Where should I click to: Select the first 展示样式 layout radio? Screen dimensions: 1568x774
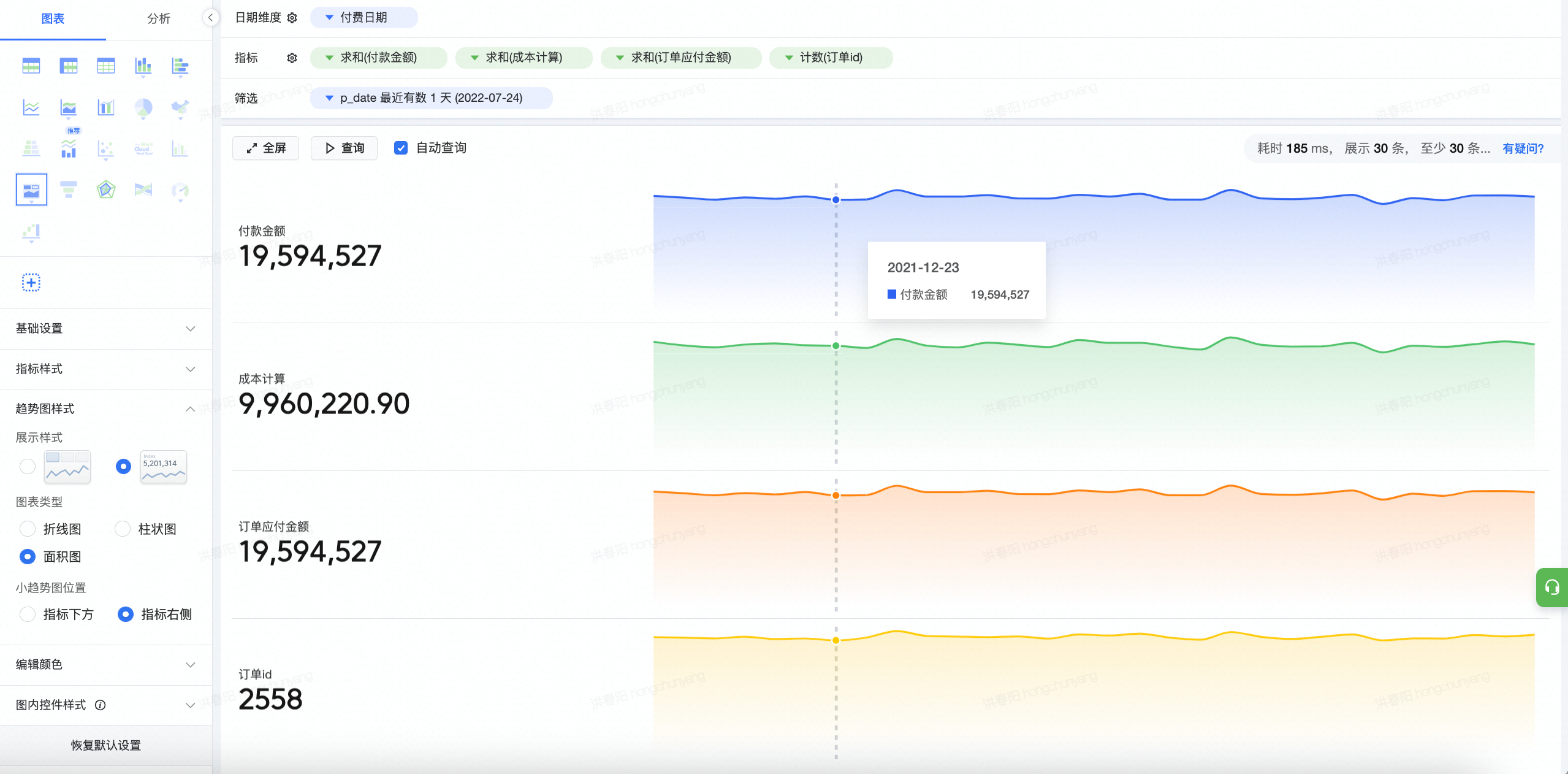tap(28, 467)
